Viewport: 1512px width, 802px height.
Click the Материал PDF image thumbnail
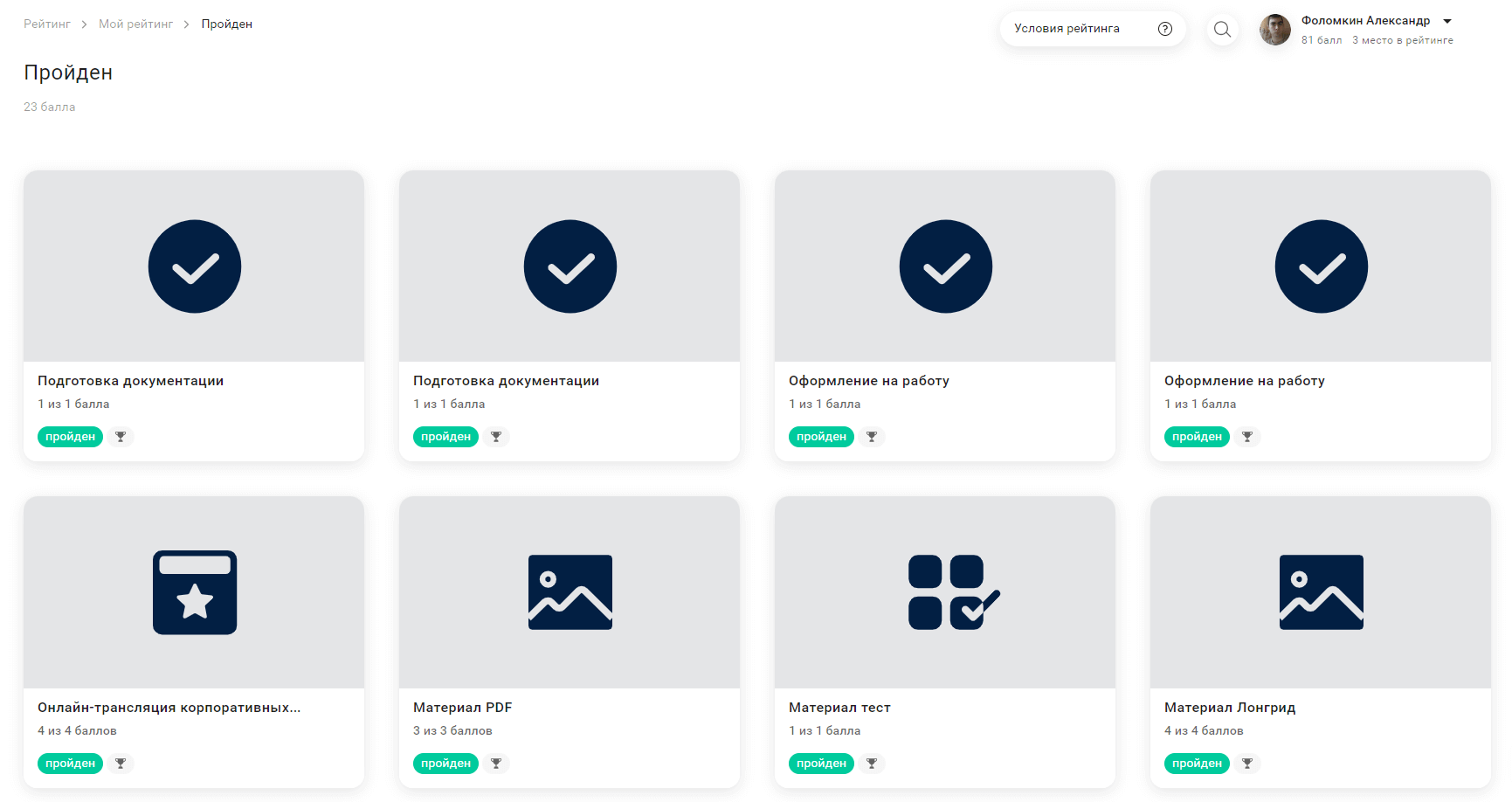(570, 592)
